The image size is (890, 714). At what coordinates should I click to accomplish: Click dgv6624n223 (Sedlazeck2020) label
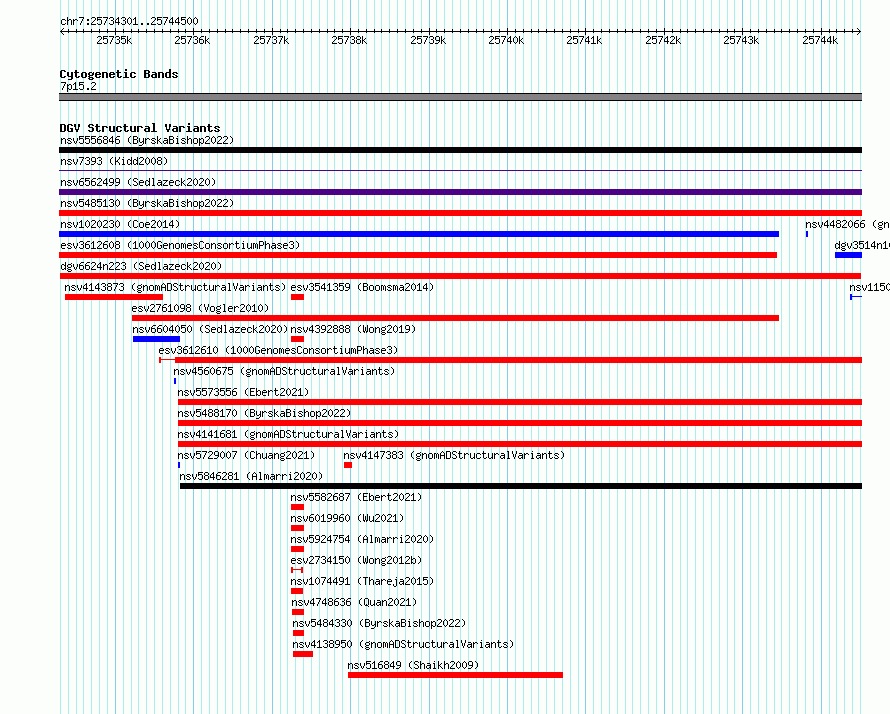[141, 266]
